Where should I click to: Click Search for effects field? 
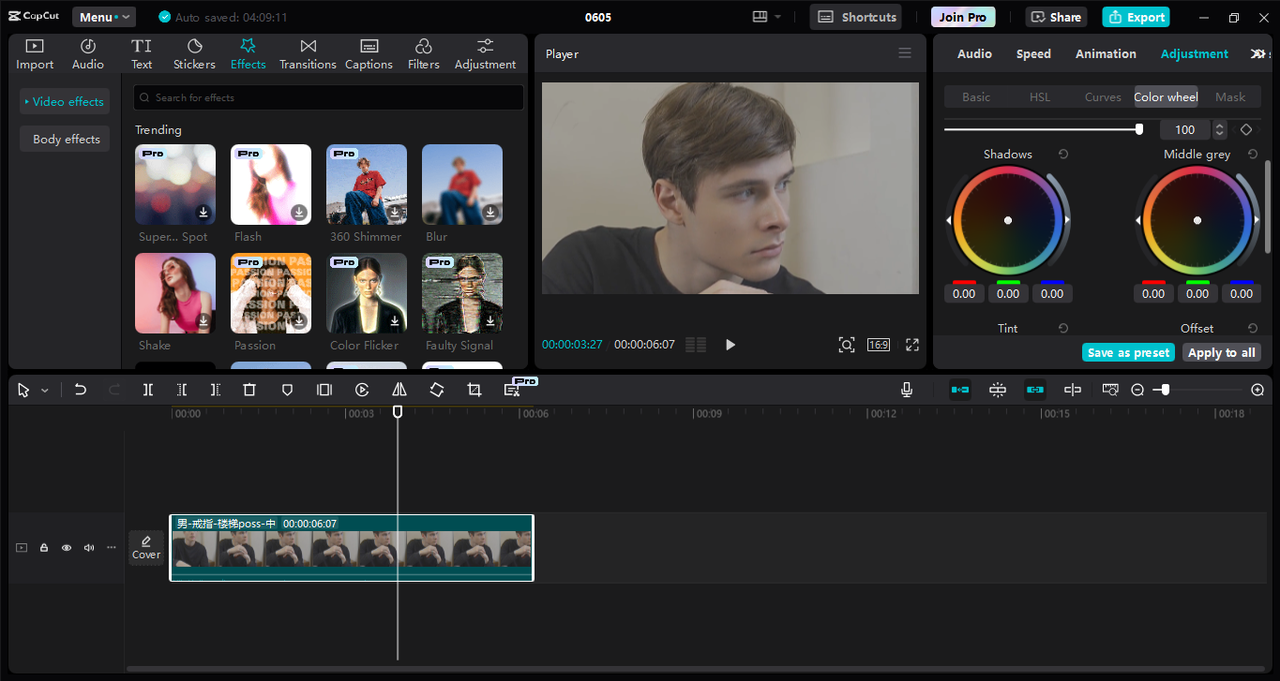pyautogui.click(x=329, y=97)
